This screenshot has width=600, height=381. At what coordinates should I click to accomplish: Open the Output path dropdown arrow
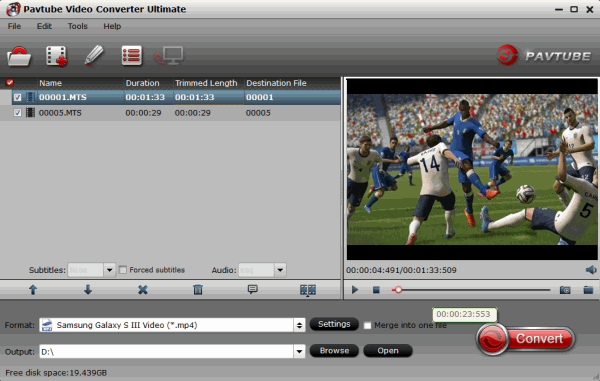tap(299, 352)
